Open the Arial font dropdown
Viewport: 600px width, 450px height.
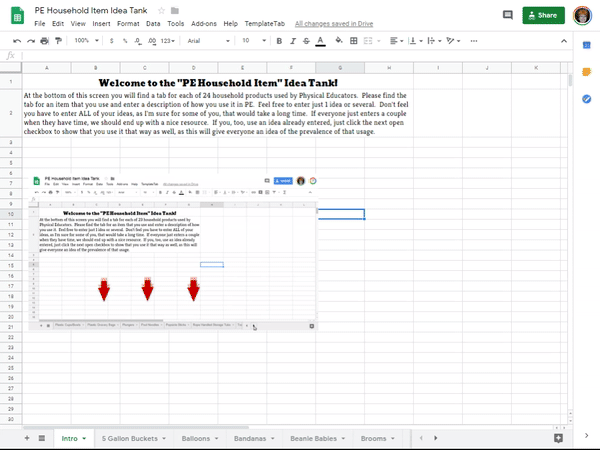(x=208, y=41)
